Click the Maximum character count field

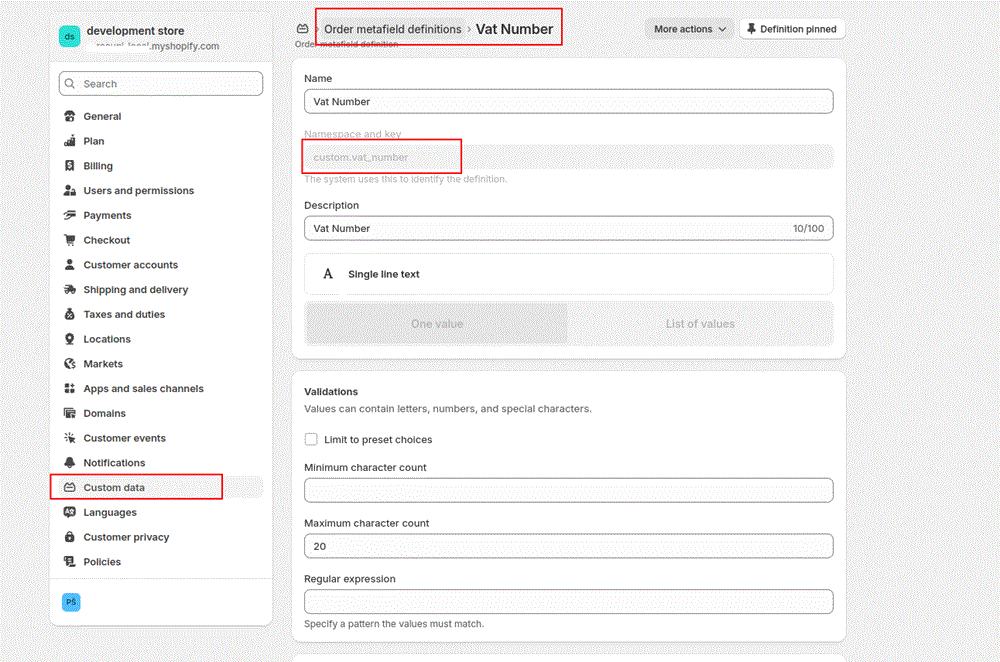coord(568,546)
